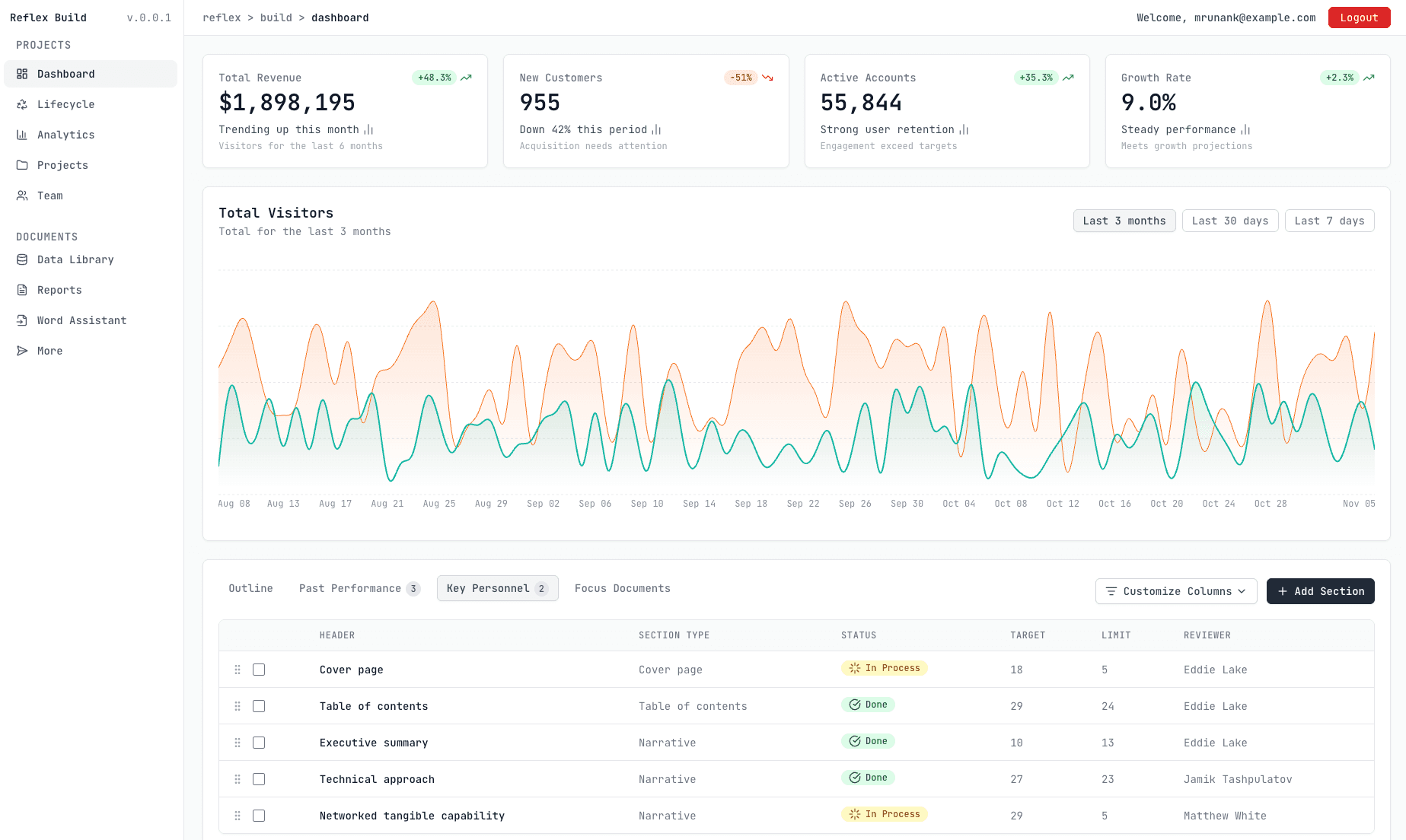Select the Lifecycle icon in the sidebar
The width and height of the screenshot is (1406, 840).
pyautogui.click(x=23, y=104)
